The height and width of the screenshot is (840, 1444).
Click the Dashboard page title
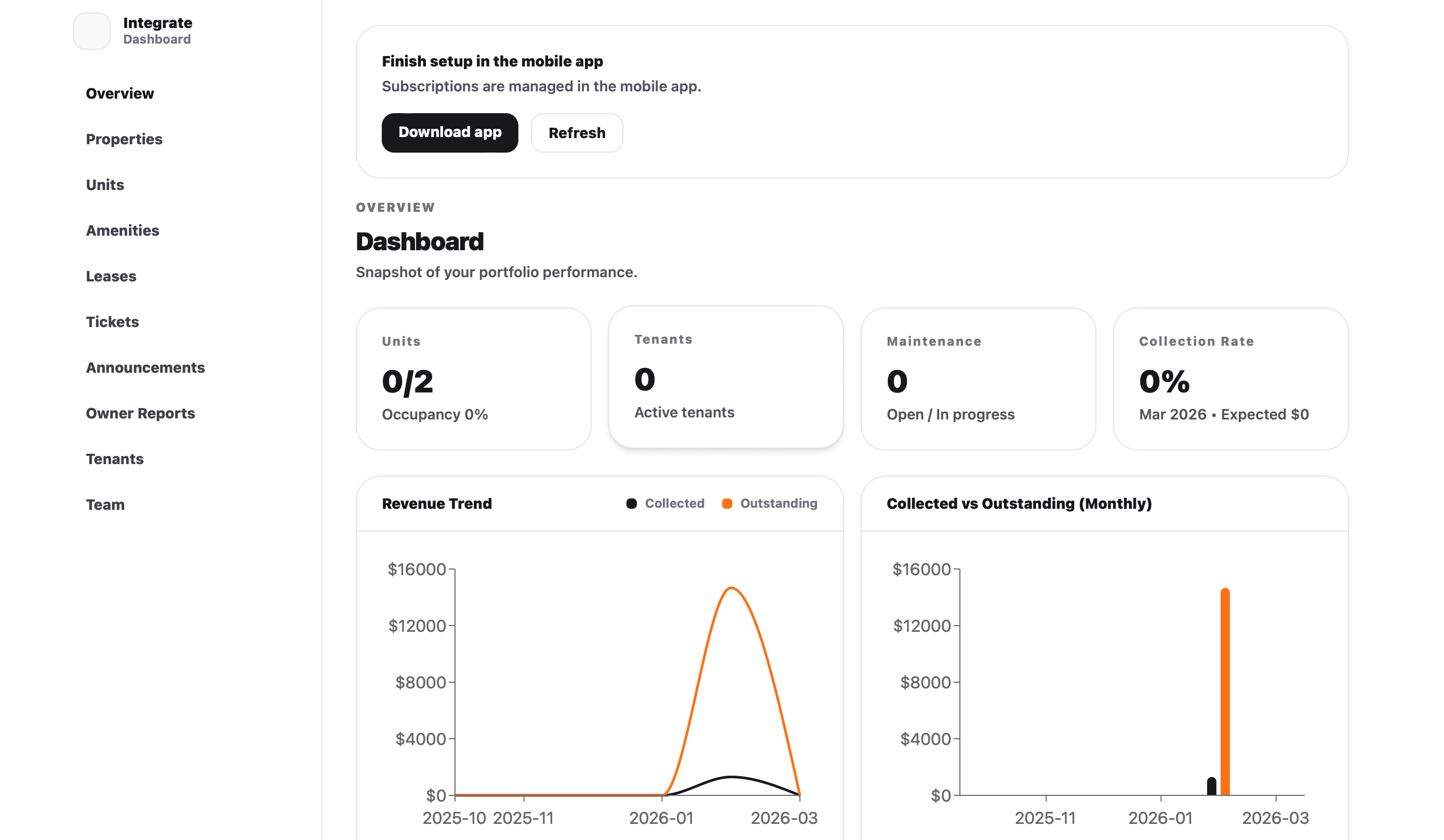(x=420, y=241)
